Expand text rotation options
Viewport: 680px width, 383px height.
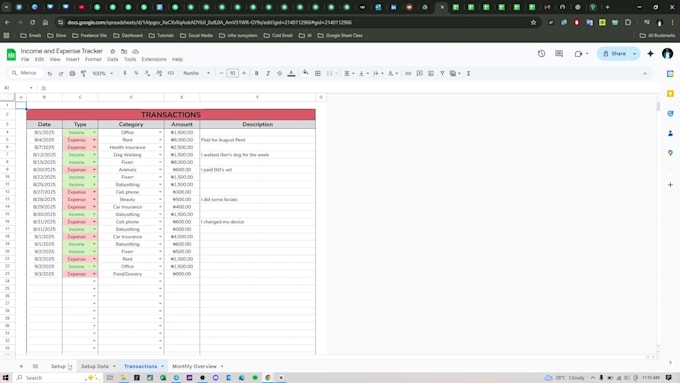coord(393,73)
